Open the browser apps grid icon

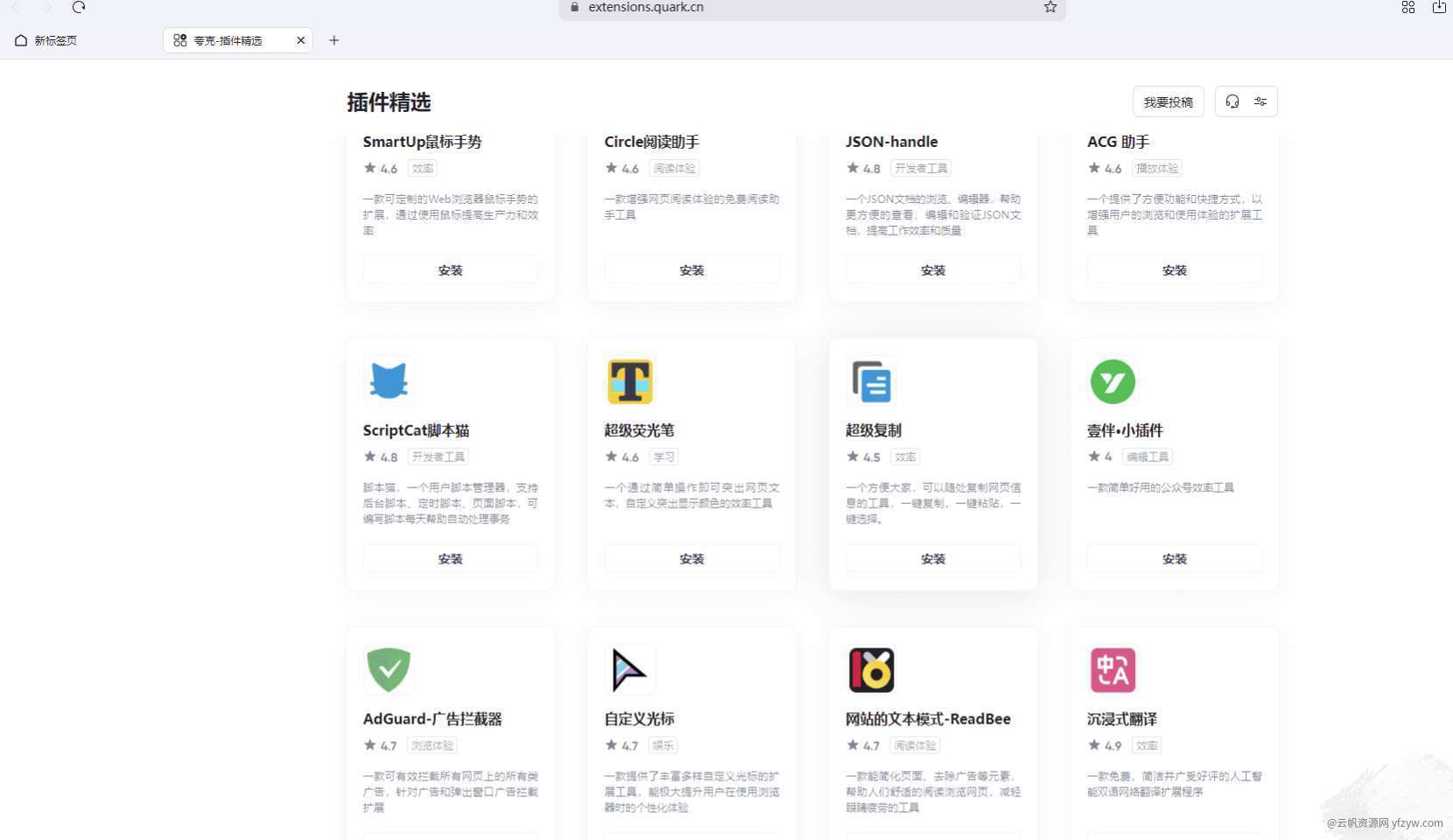[x=1408, y=7]
